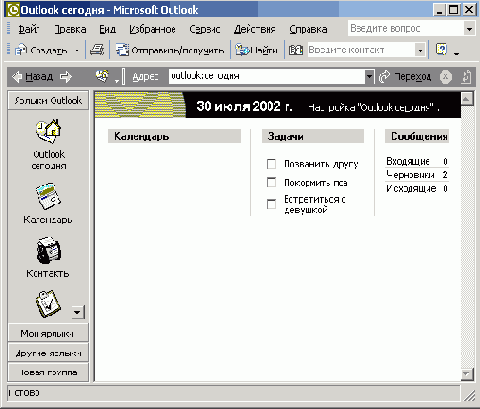The height and width of the screenshot is (409, 480).
Task: Open the Контакты shortcut icon
Action: pos(49,250)
